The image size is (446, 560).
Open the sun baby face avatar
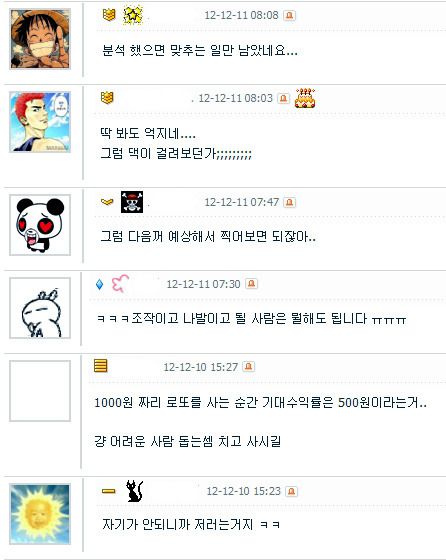coord(40,514)
